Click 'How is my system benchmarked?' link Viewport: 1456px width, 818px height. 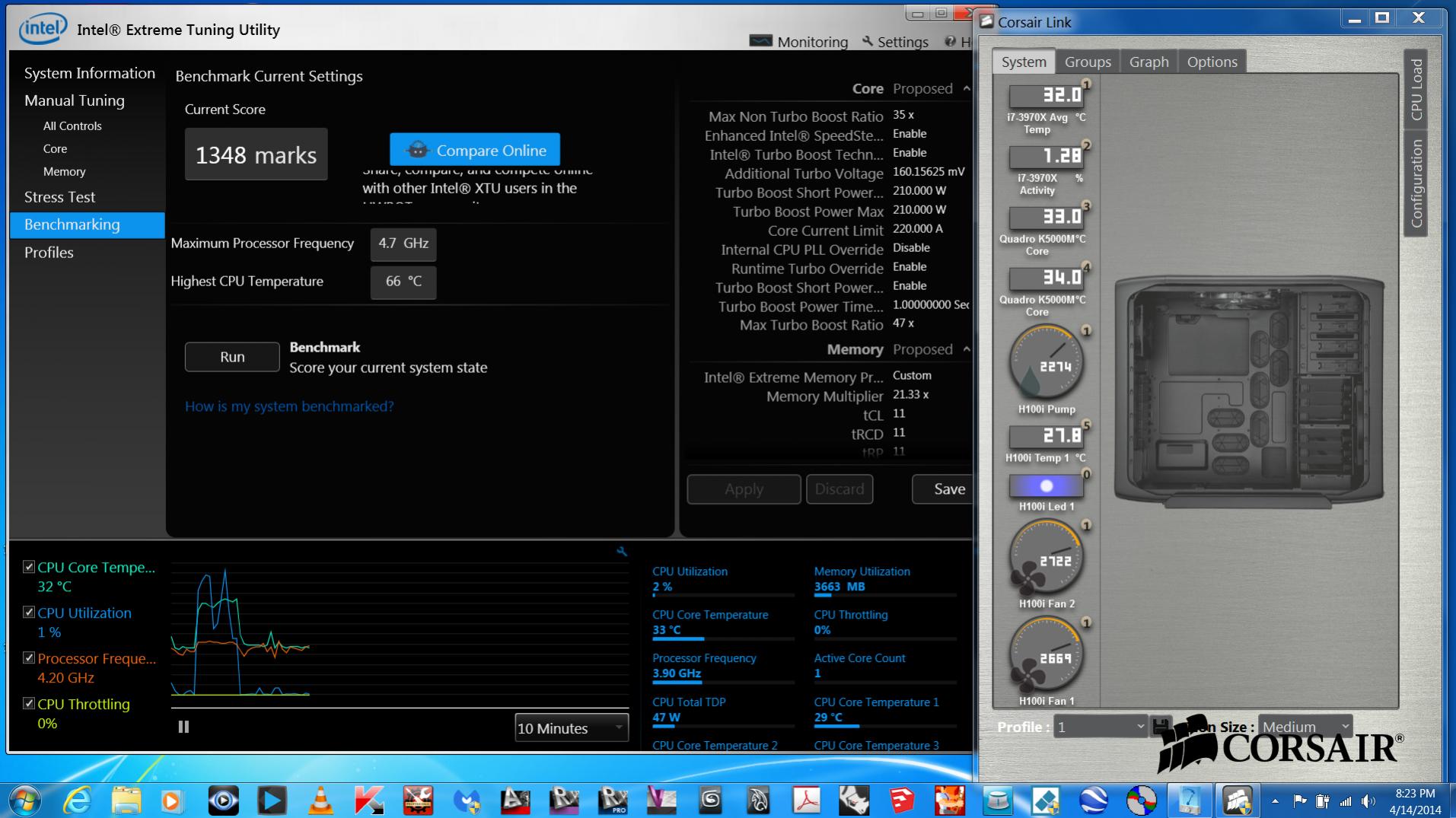point(289,406)
